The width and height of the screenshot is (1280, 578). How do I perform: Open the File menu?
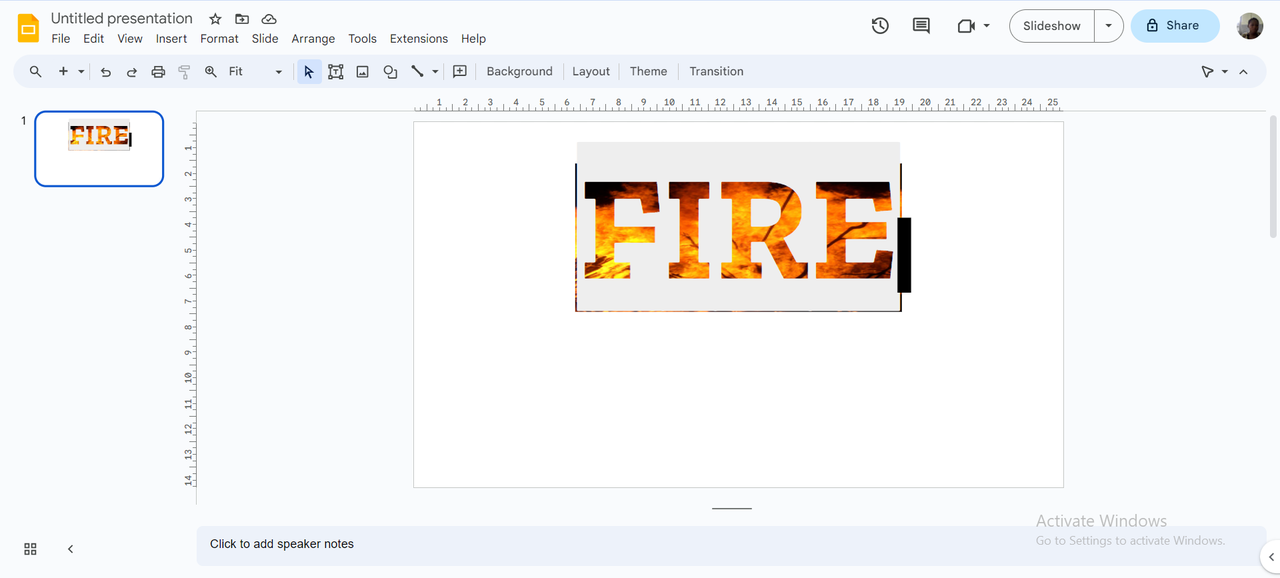(61, 39)
